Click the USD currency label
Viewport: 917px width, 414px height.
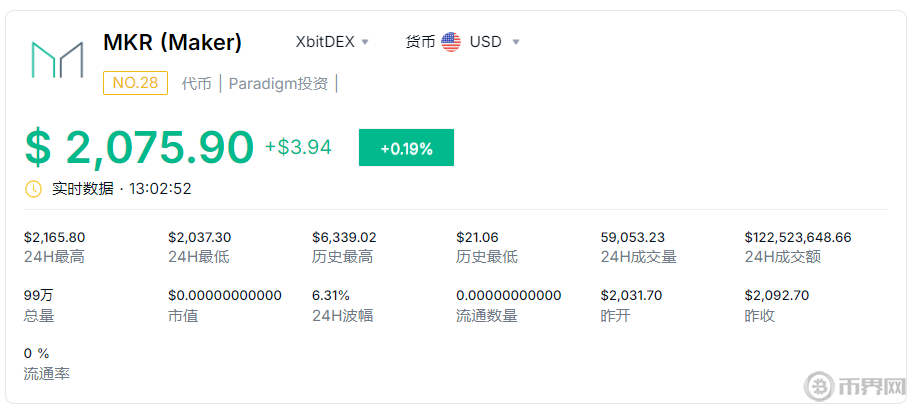(486, 42)
